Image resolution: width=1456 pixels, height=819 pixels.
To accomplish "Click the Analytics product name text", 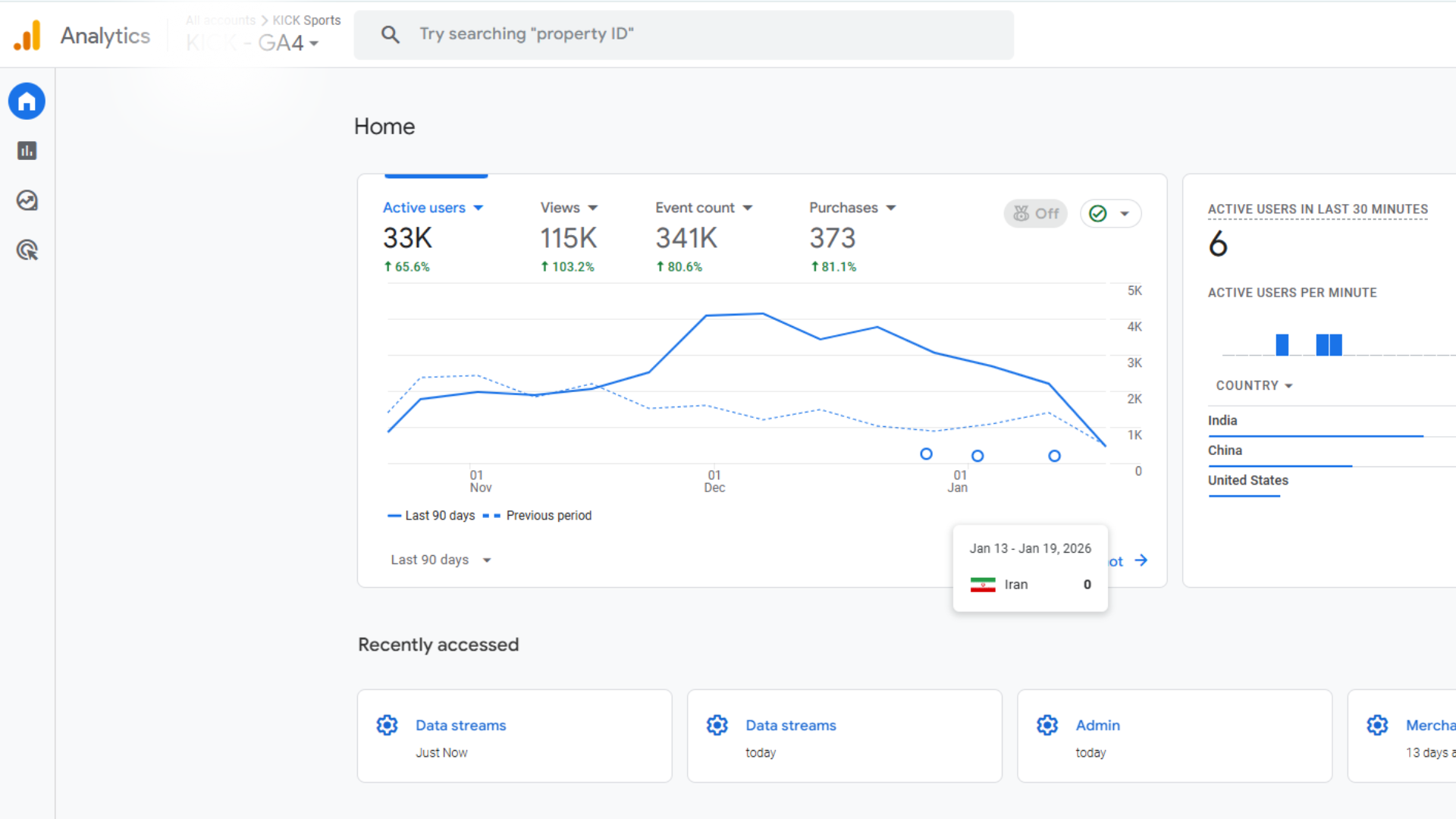I will (105, 36).
